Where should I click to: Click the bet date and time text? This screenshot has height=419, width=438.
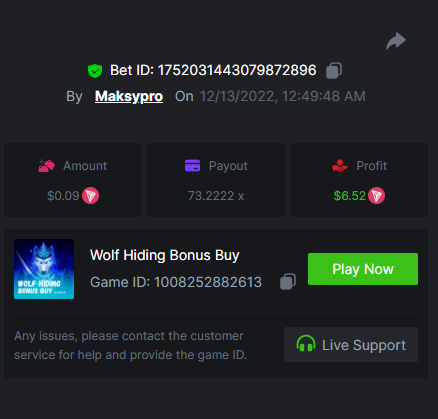[283, 96]
